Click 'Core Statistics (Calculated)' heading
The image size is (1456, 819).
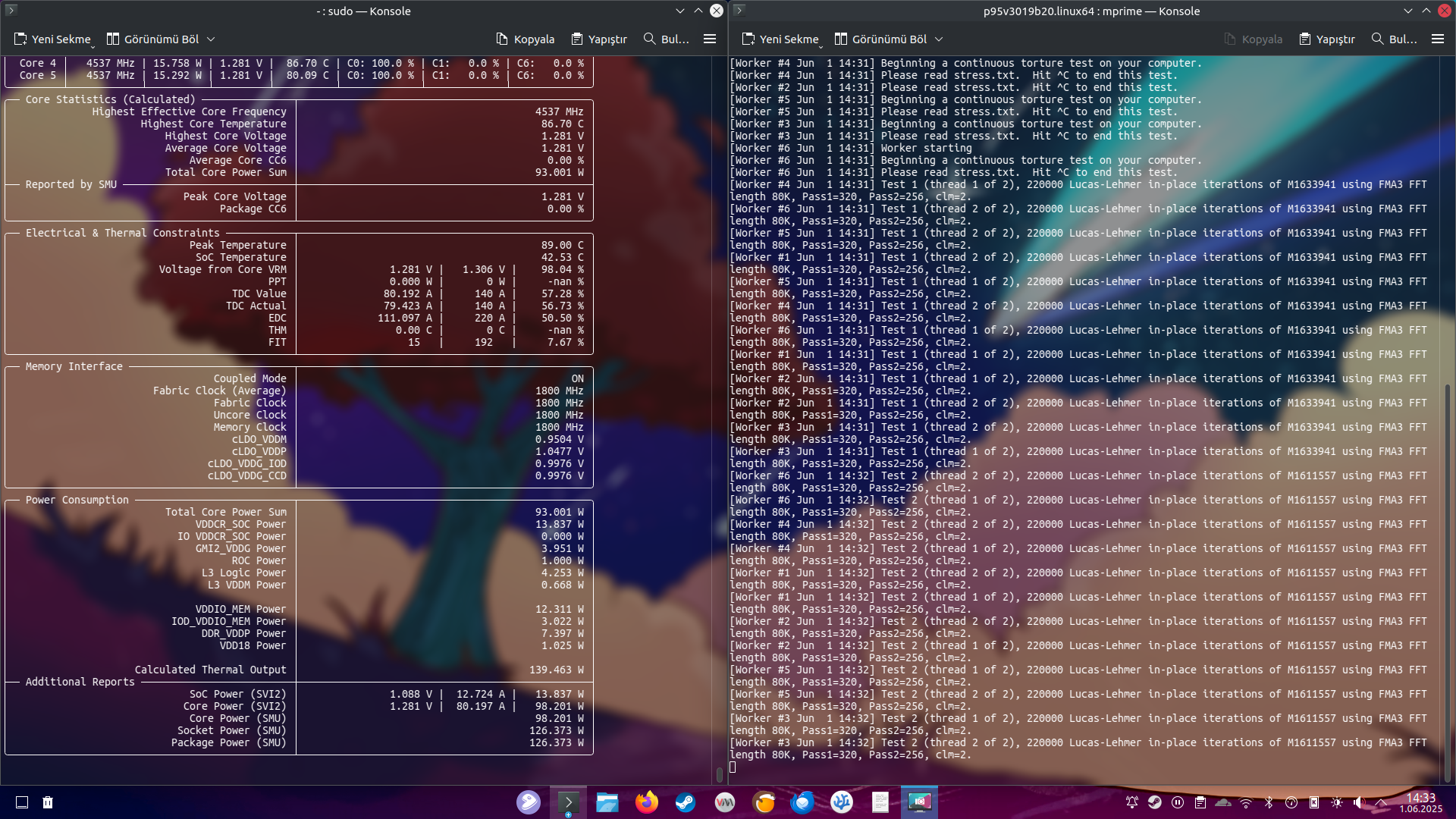pos(111,99)
